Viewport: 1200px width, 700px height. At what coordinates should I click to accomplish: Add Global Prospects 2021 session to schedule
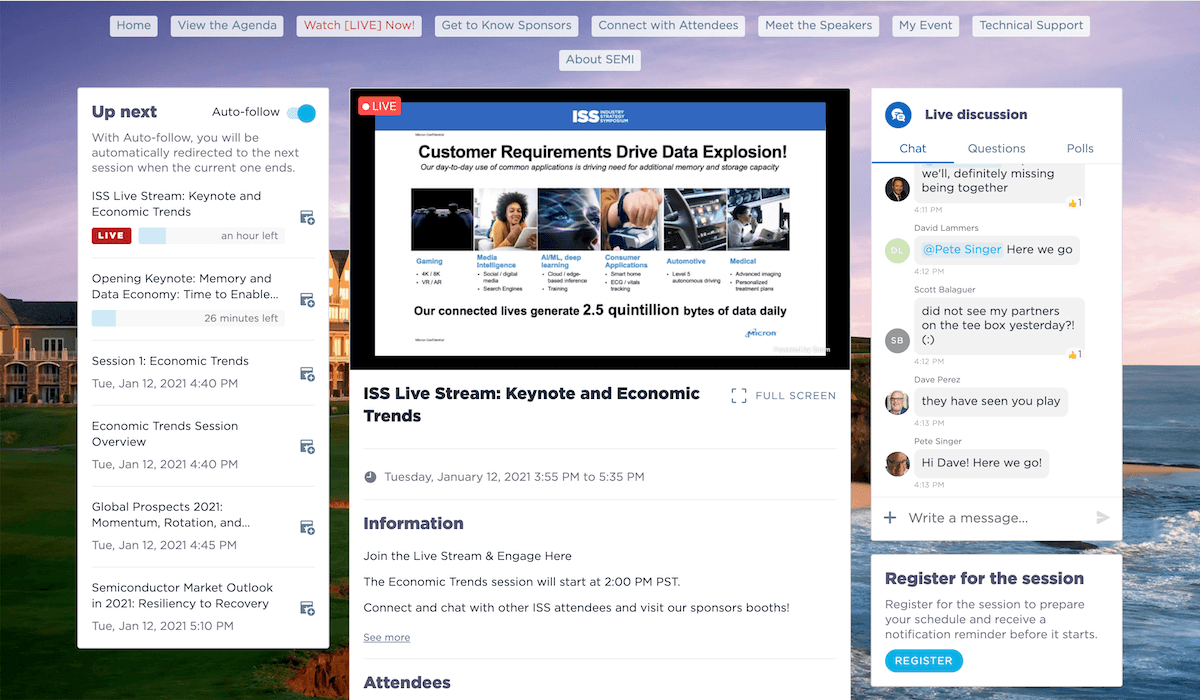(307, 528)
